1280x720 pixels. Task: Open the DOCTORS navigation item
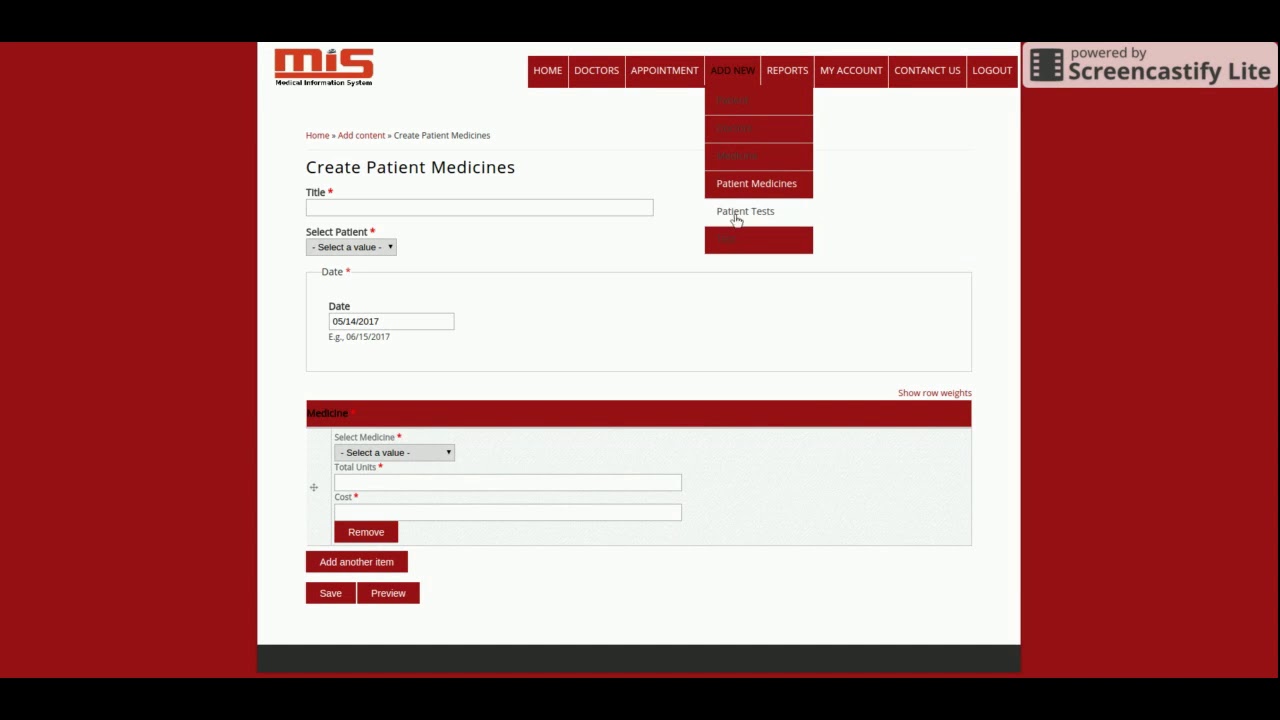coord(596,71)
